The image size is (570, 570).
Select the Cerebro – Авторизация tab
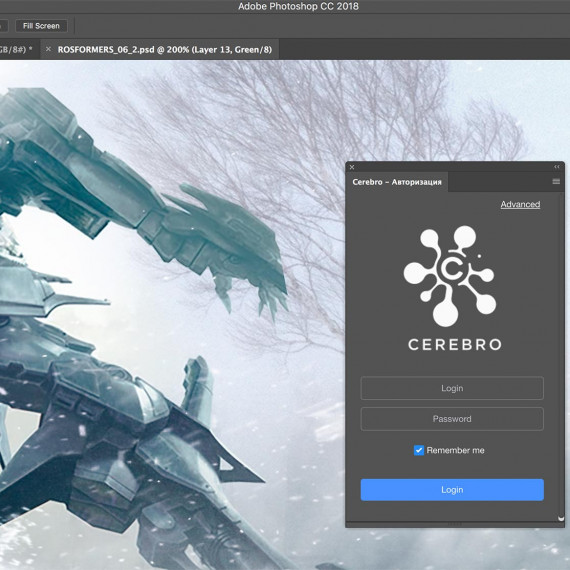tap(397, 182)
